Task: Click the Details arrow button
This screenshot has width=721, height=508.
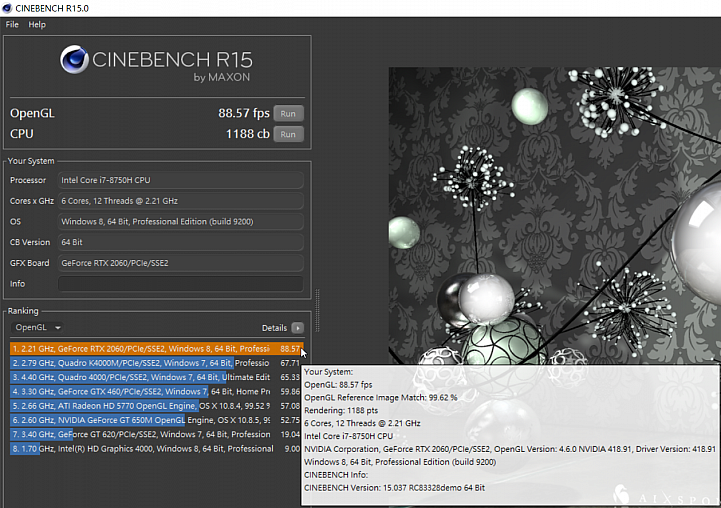Action: coord(298,328)
